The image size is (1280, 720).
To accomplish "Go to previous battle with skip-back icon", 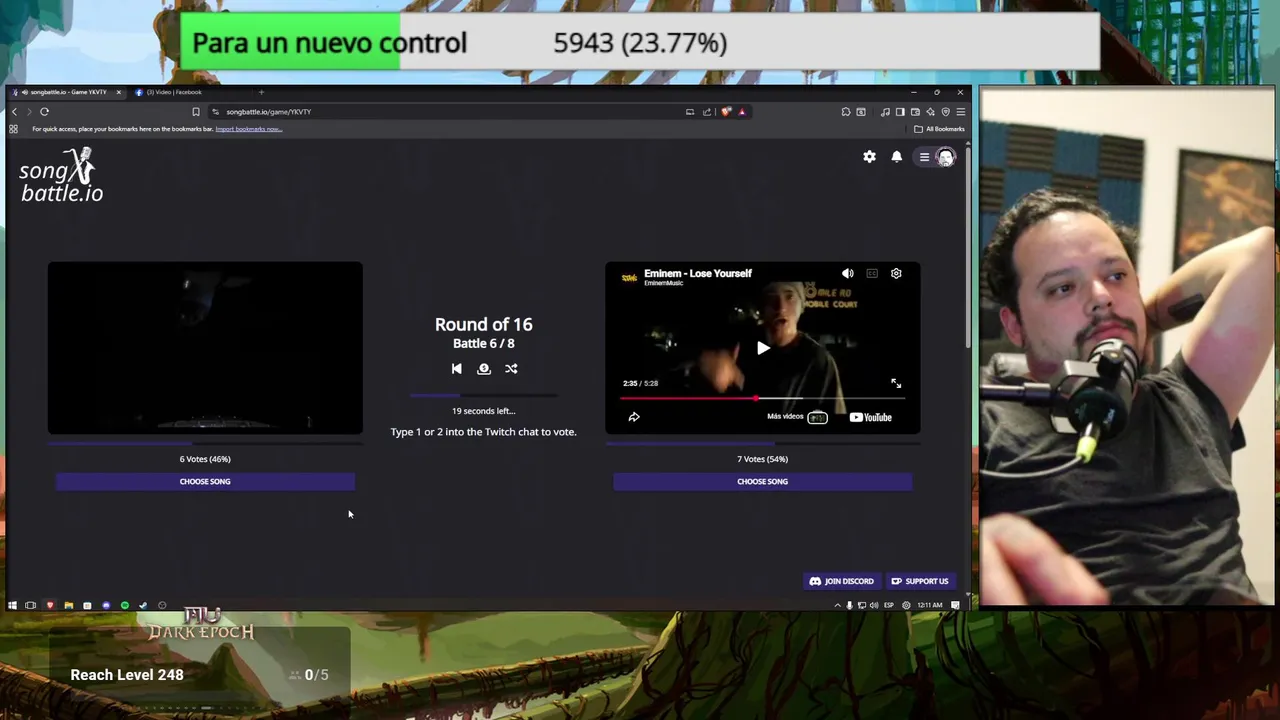I will tap(456, 368).
